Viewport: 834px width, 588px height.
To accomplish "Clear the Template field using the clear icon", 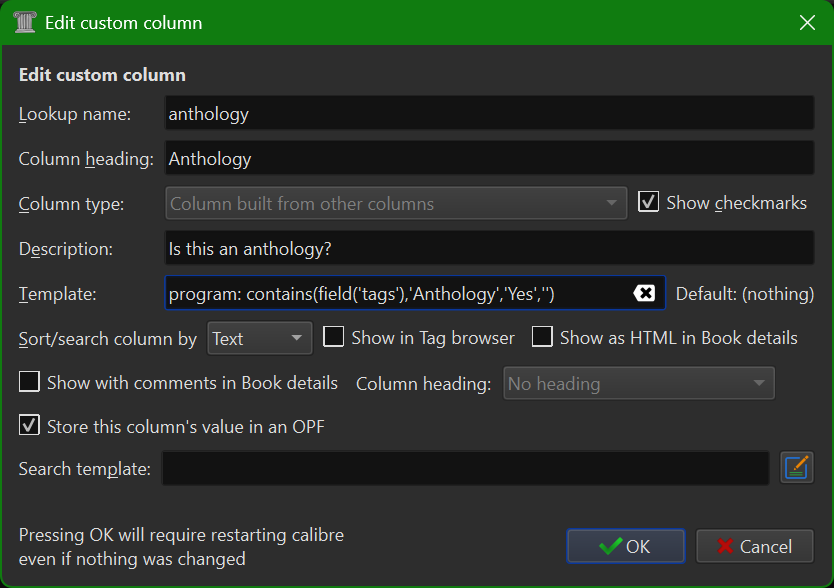I will click(x=645, y=293).
